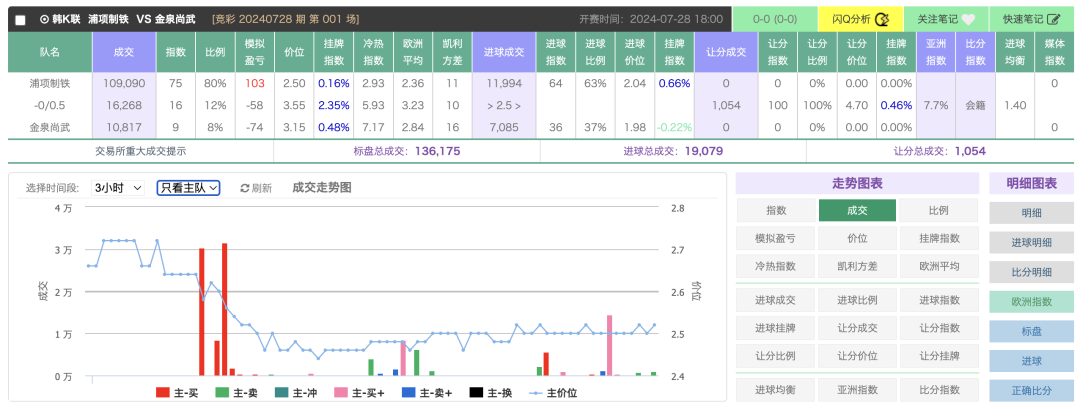Open the 3小时 time range dropdown
Image resolution: width=1080 pixels, height=408 pixels.
tap(118, 188)
